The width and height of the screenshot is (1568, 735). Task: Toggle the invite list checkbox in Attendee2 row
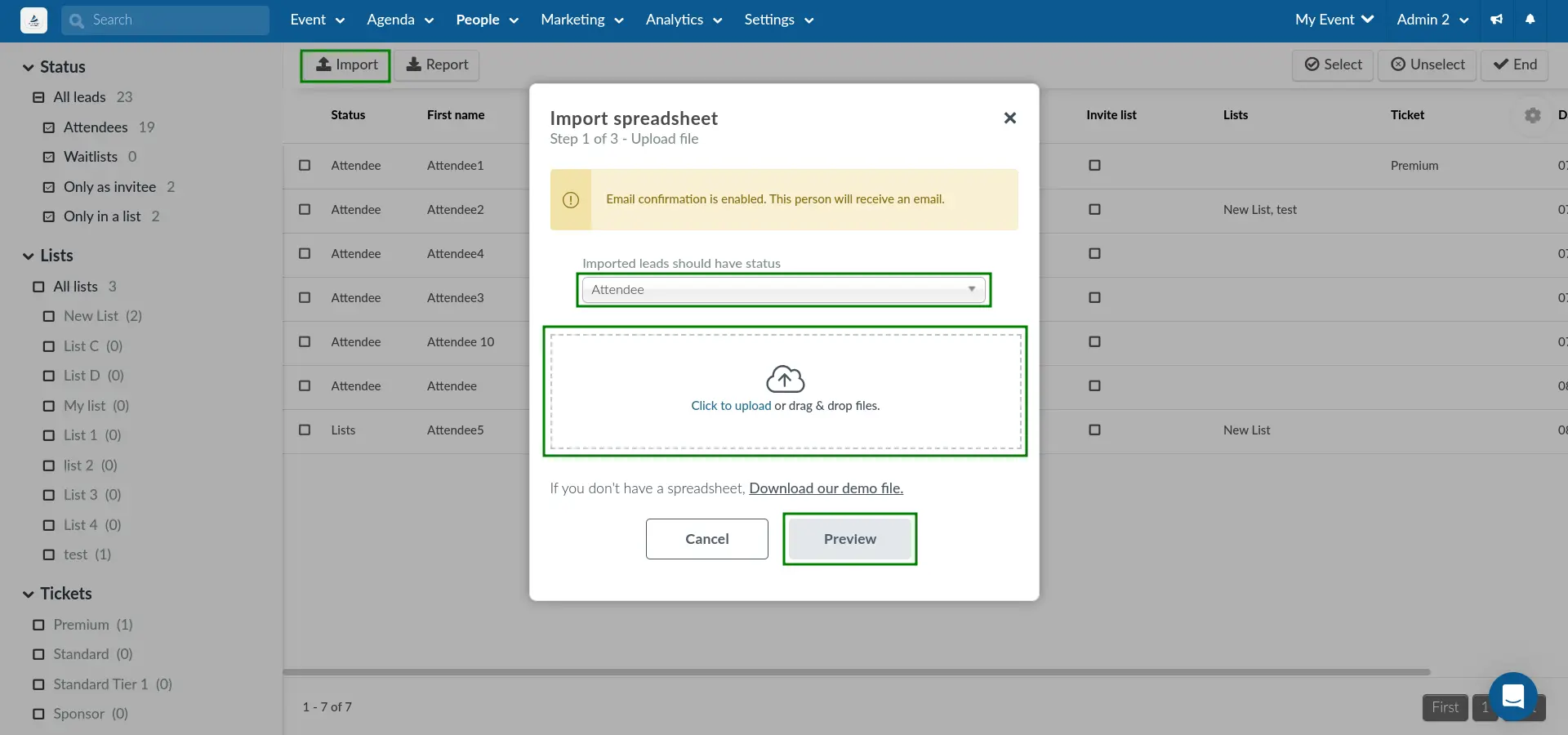(x=1094, y=209)
